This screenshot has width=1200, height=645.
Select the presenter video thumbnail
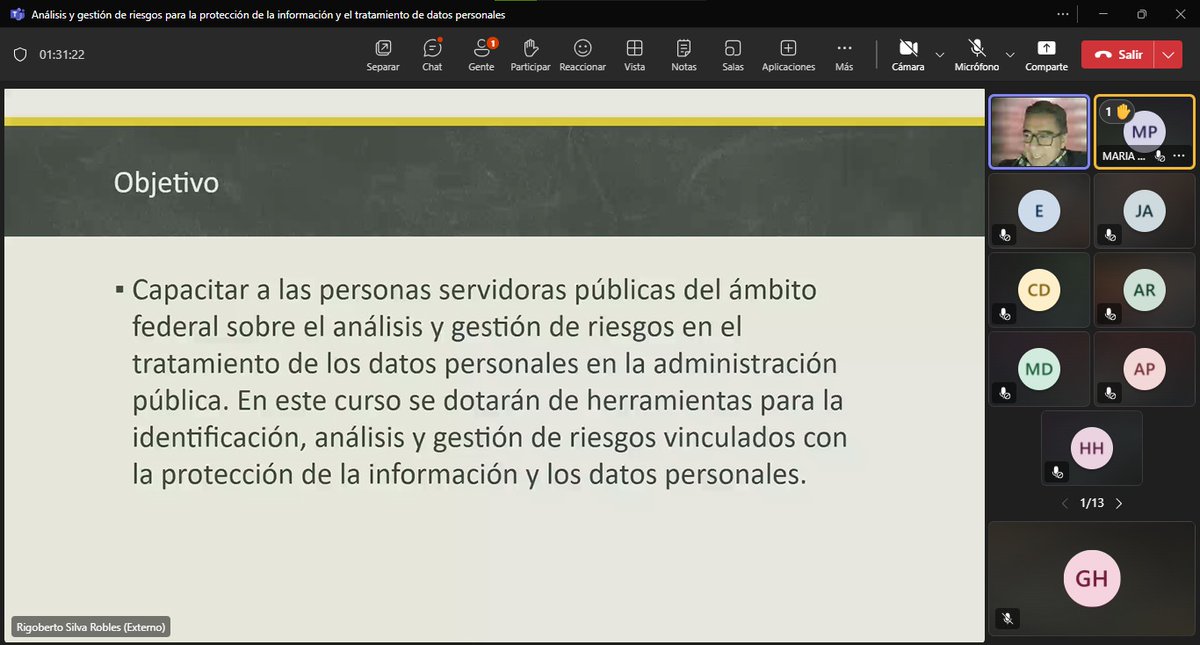[1039, 131]
